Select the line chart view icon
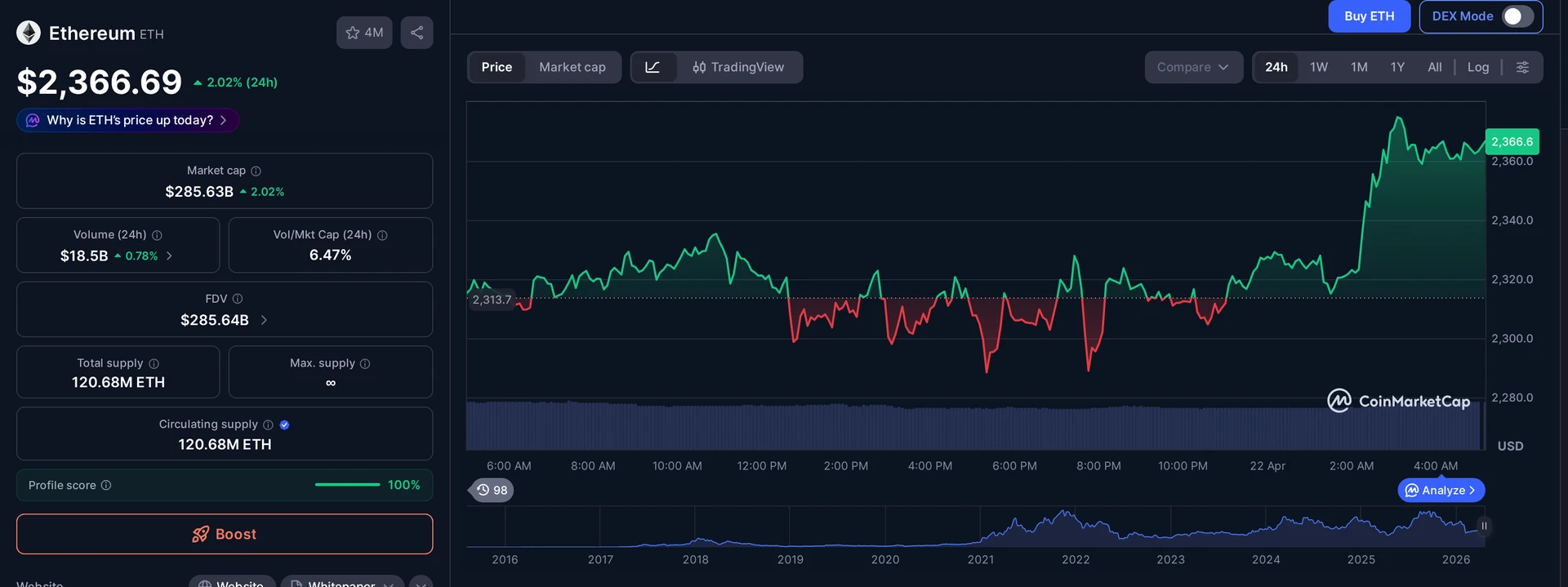Screen dimensions: 1568x587 coord(653,67)
